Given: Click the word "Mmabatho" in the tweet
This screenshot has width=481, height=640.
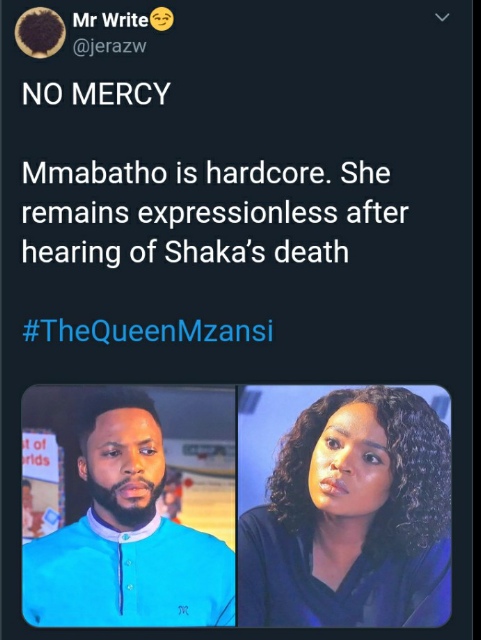Looking at the screenshot, I should 94,173.
